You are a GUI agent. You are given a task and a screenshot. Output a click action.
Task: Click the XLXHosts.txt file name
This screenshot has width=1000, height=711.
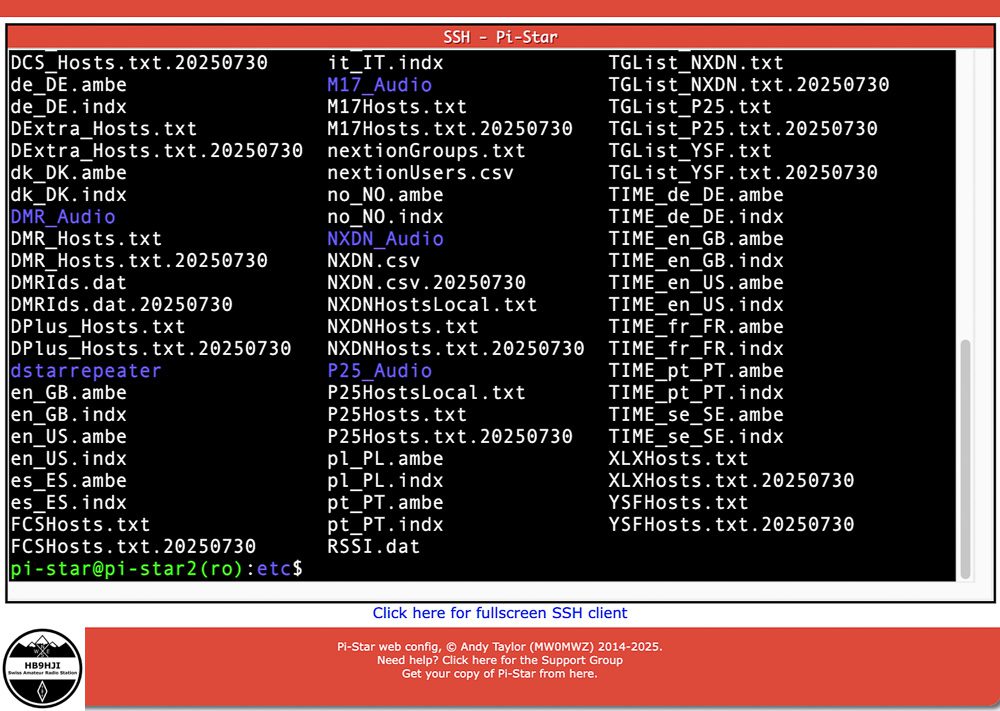tap(678, 458)
